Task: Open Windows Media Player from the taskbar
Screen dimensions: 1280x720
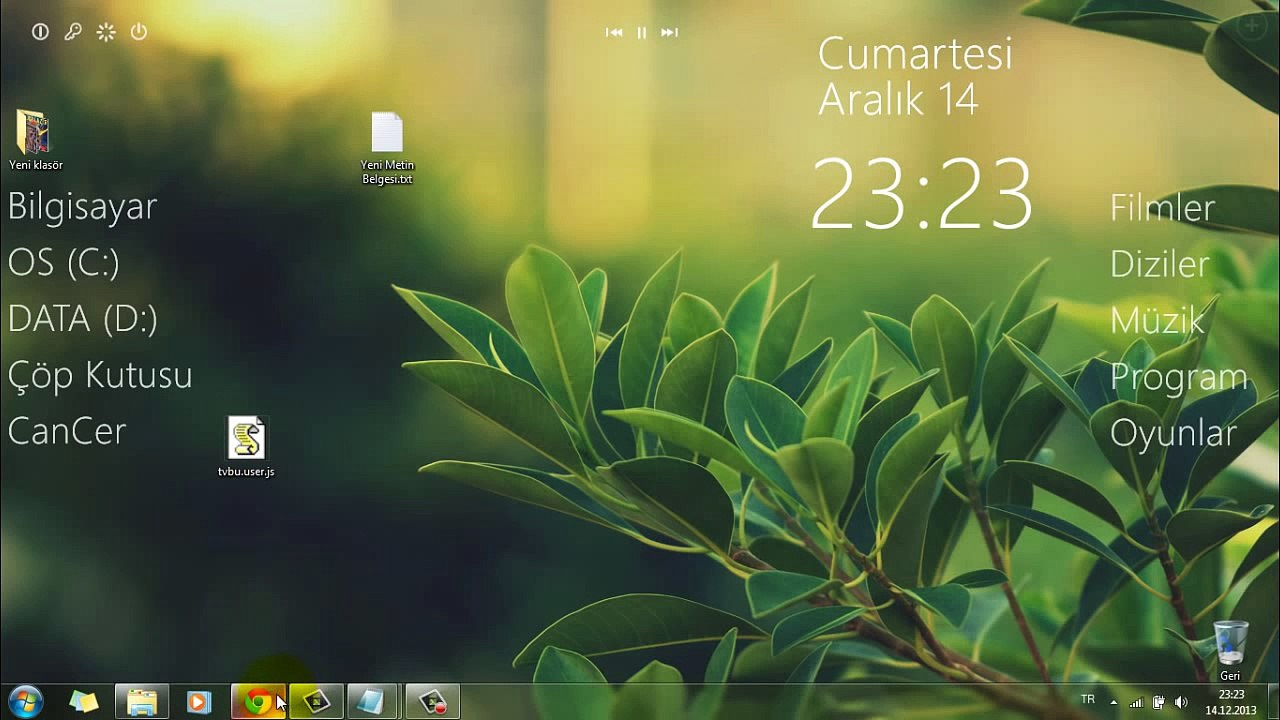Action: pos(199,702)
